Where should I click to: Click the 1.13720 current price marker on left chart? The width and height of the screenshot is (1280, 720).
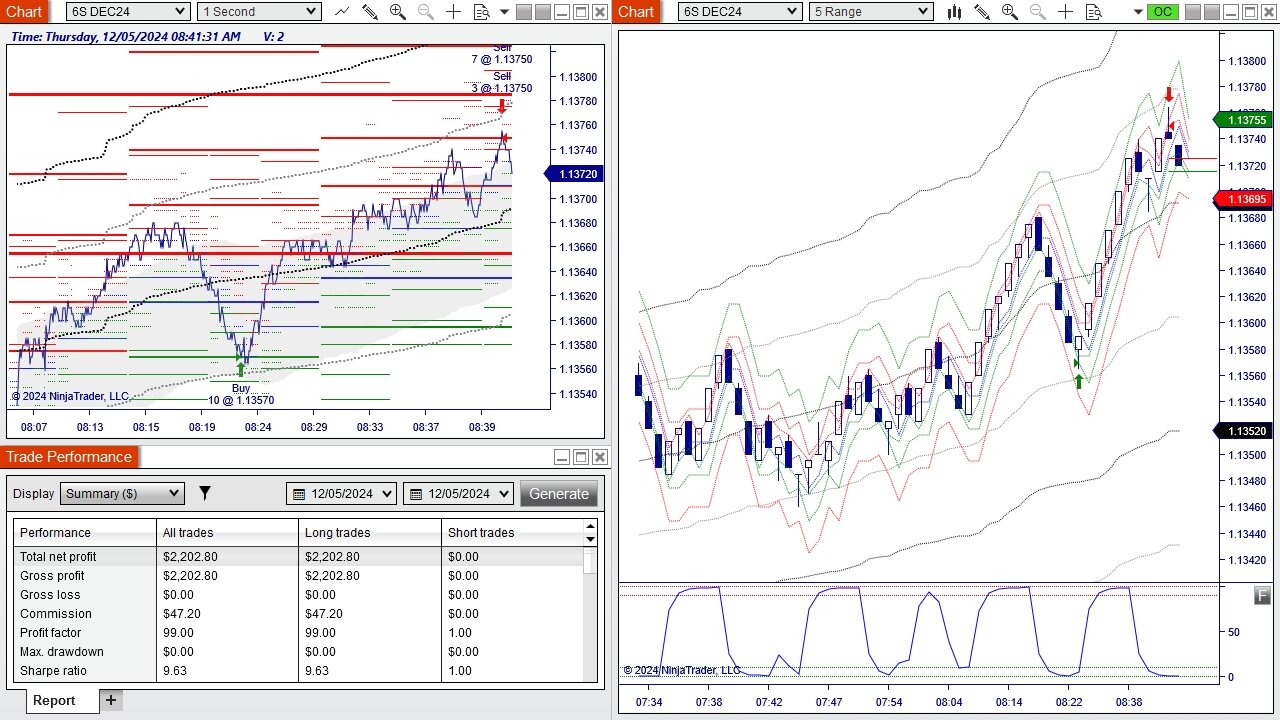pos(574,174)
